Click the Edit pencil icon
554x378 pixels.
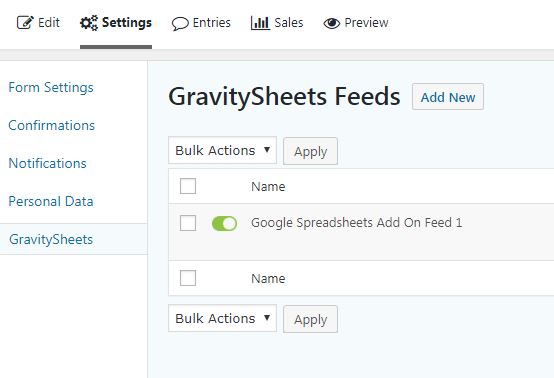pyautogui.click(x=25, y=23)
